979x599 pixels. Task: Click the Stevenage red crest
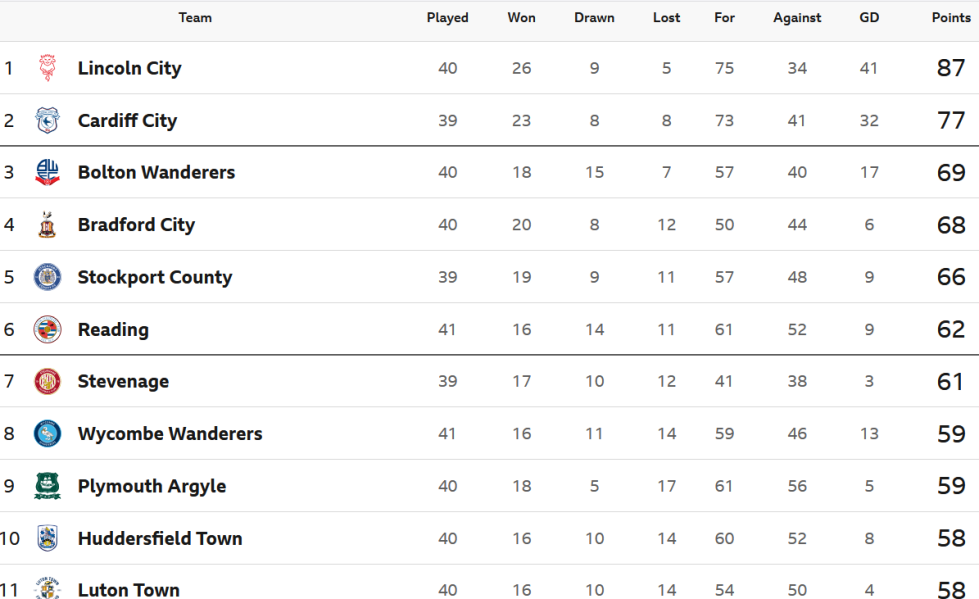[47, 381]
